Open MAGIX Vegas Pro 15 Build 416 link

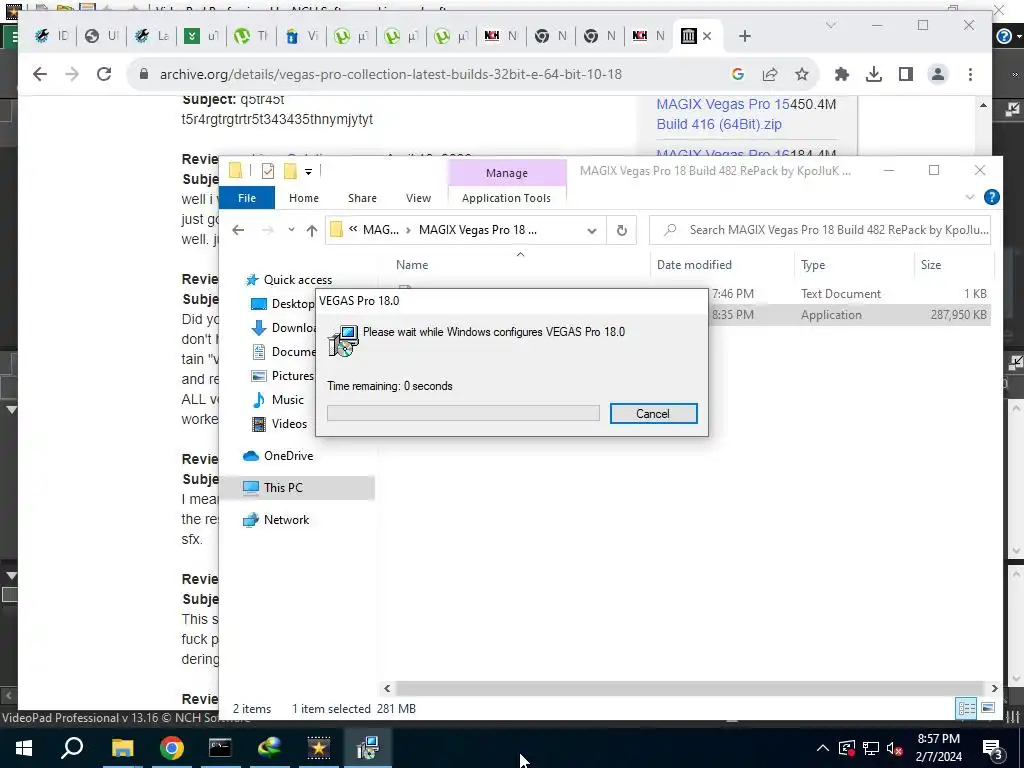point(722,114)
